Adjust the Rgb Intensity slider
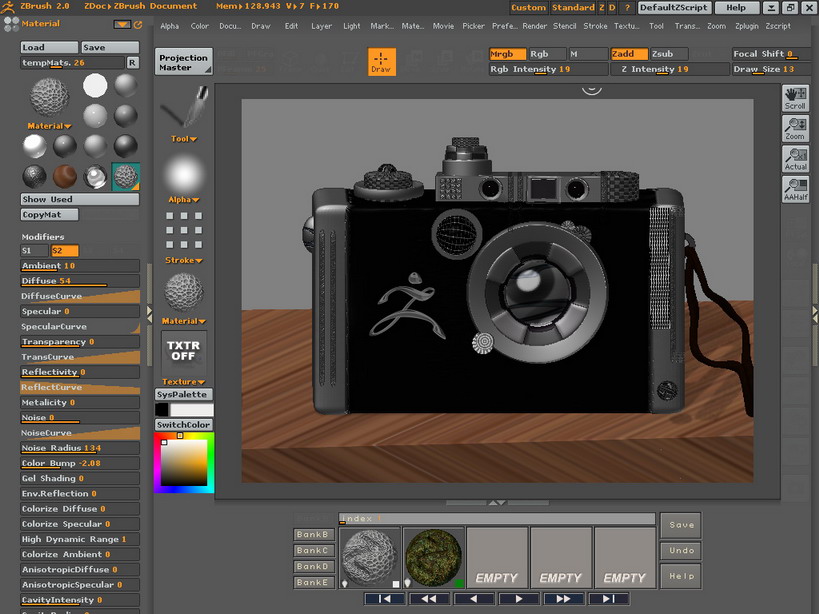The height and width of the screenshot is (614, 819). point(548,69)
